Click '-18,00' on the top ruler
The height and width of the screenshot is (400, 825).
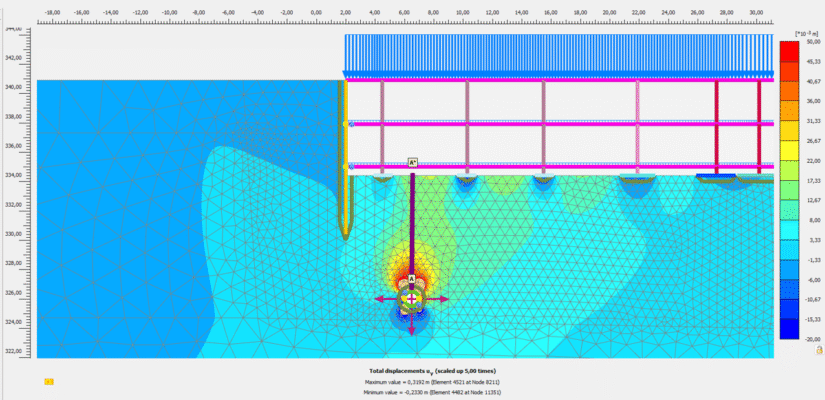coord(52,11)
